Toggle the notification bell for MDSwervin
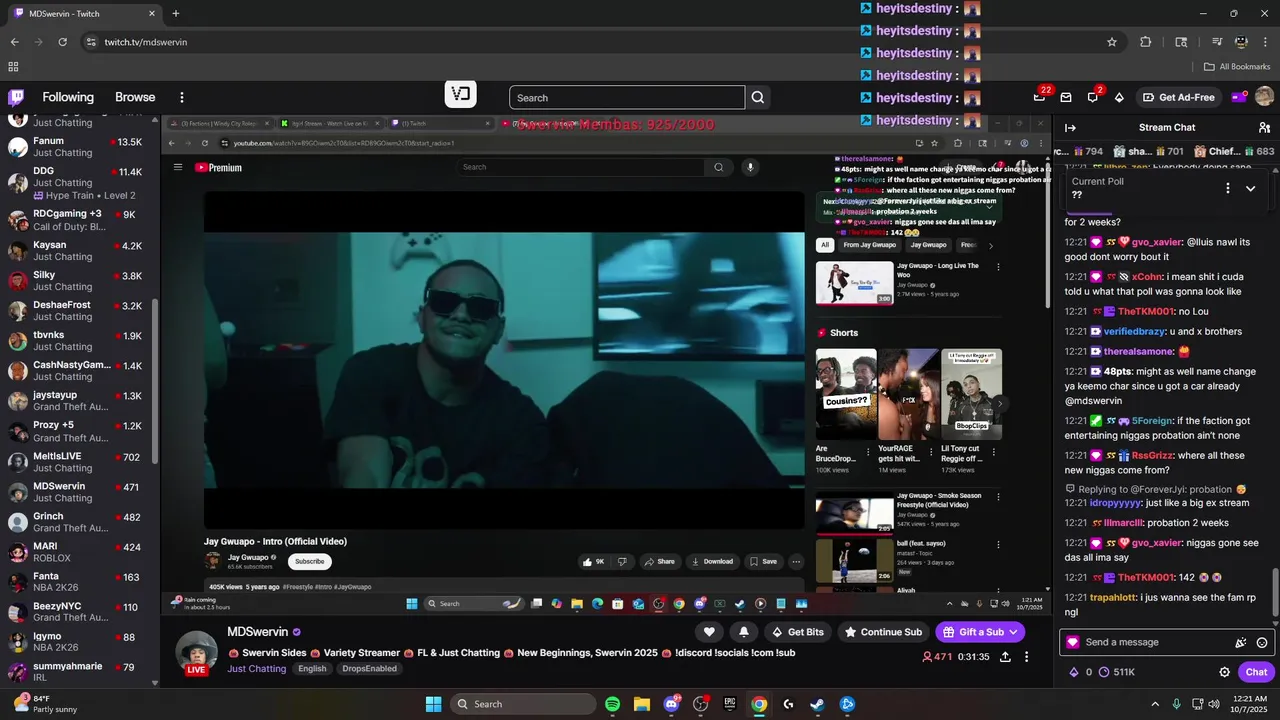 (743, 632)
